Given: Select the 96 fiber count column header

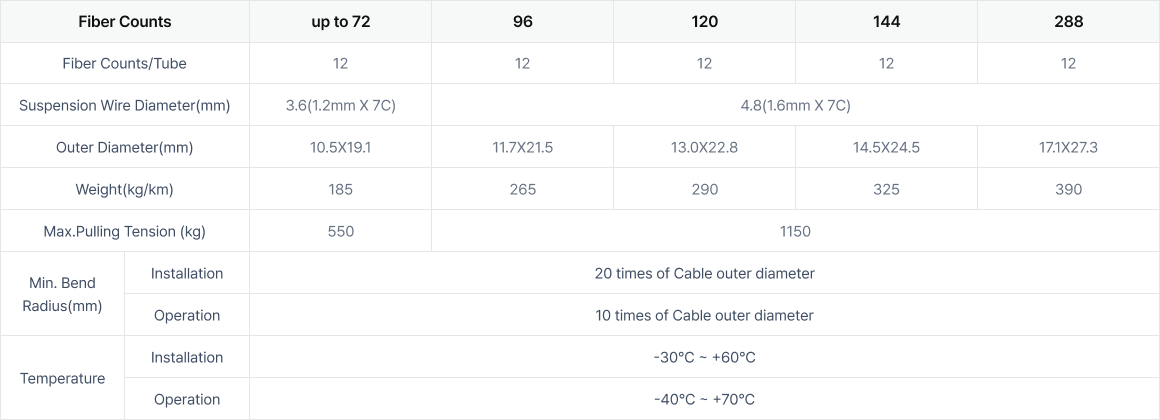Looking at the screenshot, I should 522,21.
